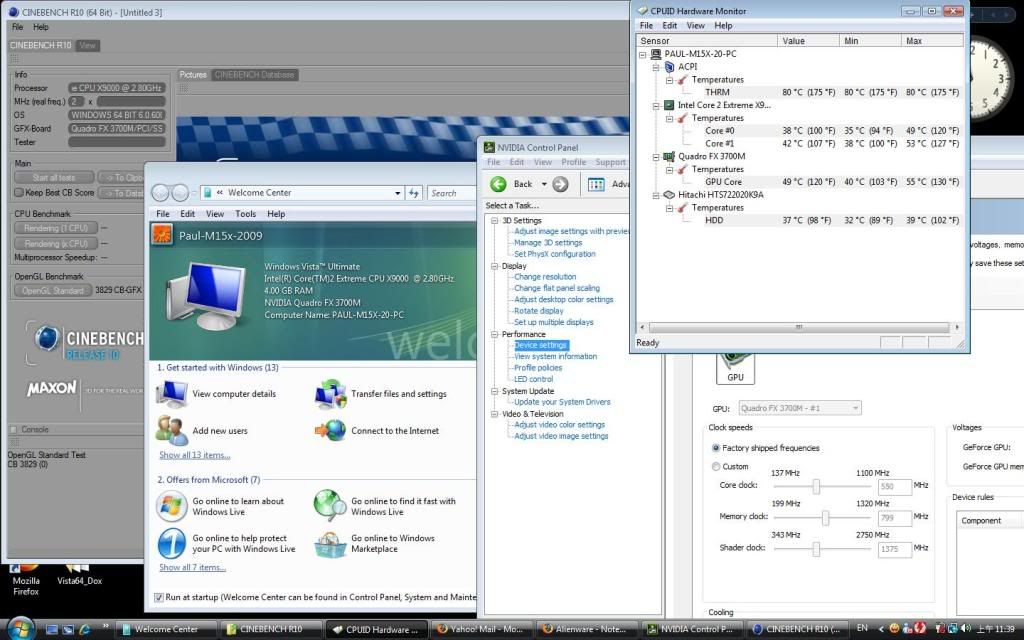Open the GPU selection dropdown Quadro FX 3700M
The width and height of the screenshot is (1024, 640).
pyautogui.click(x=800, y=408)
